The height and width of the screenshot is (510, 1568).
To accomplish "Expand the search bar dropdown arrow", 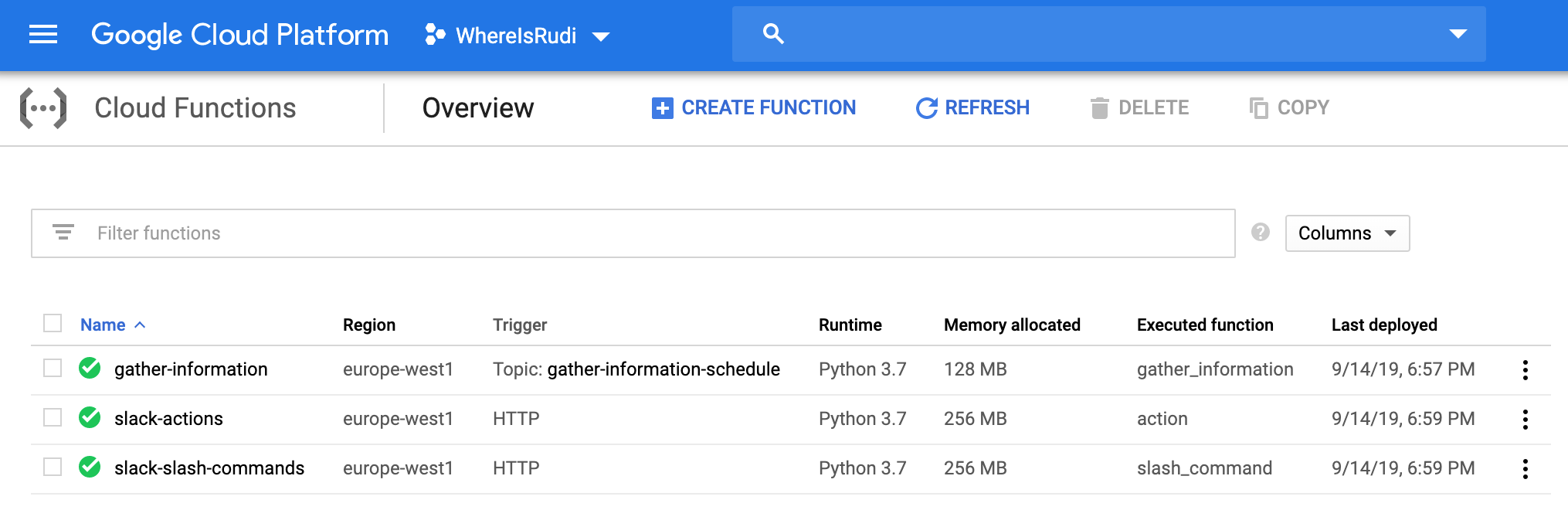I will [1458, 34].
